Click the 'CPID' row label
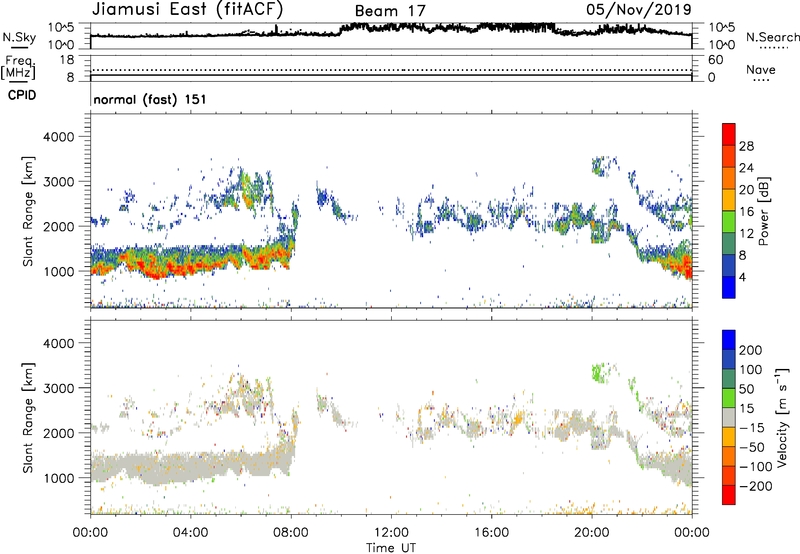Screen dimensions: 800x554 point(22,95)
